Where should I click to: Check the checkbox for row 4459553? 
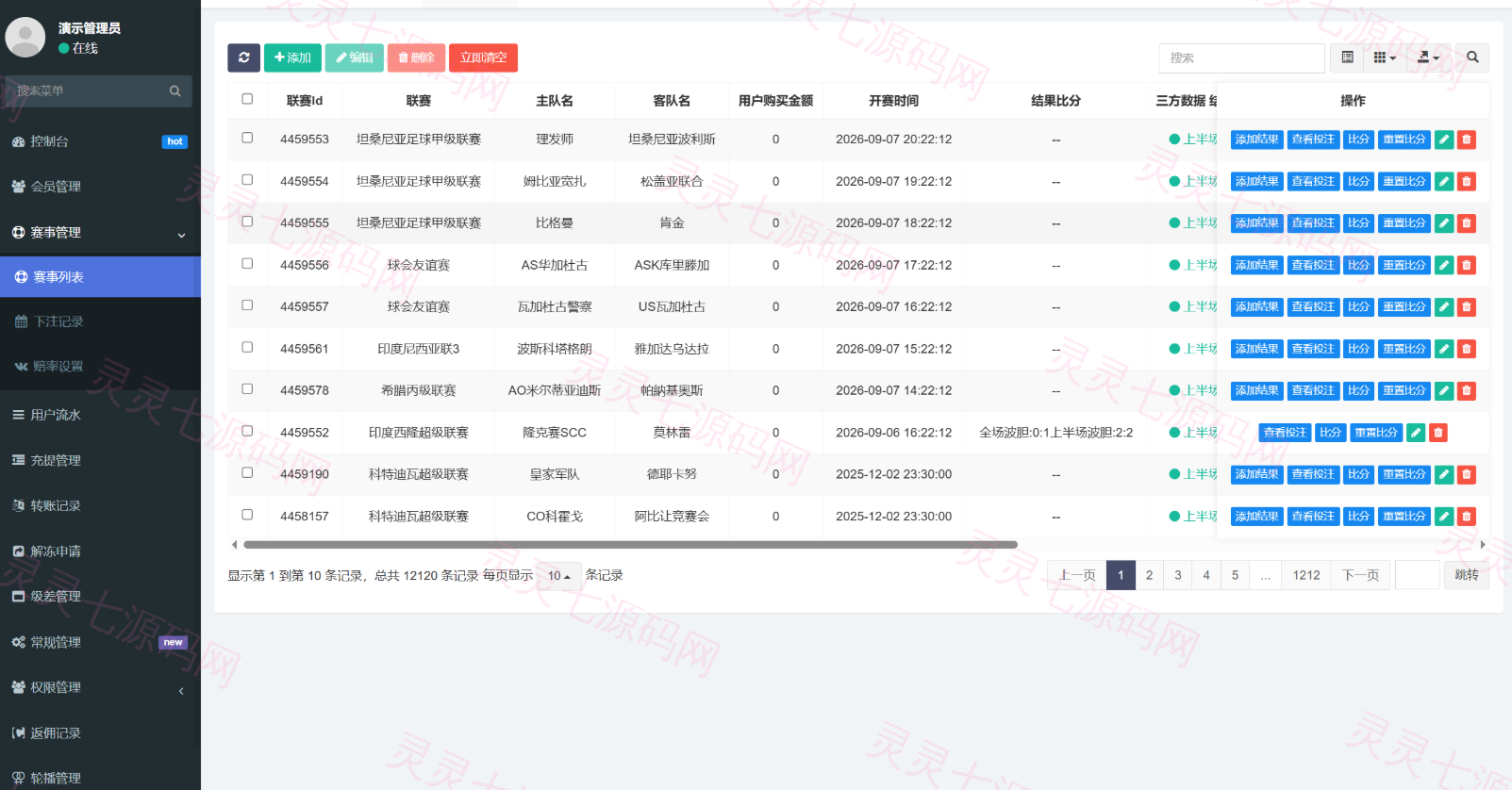point(247,138)
